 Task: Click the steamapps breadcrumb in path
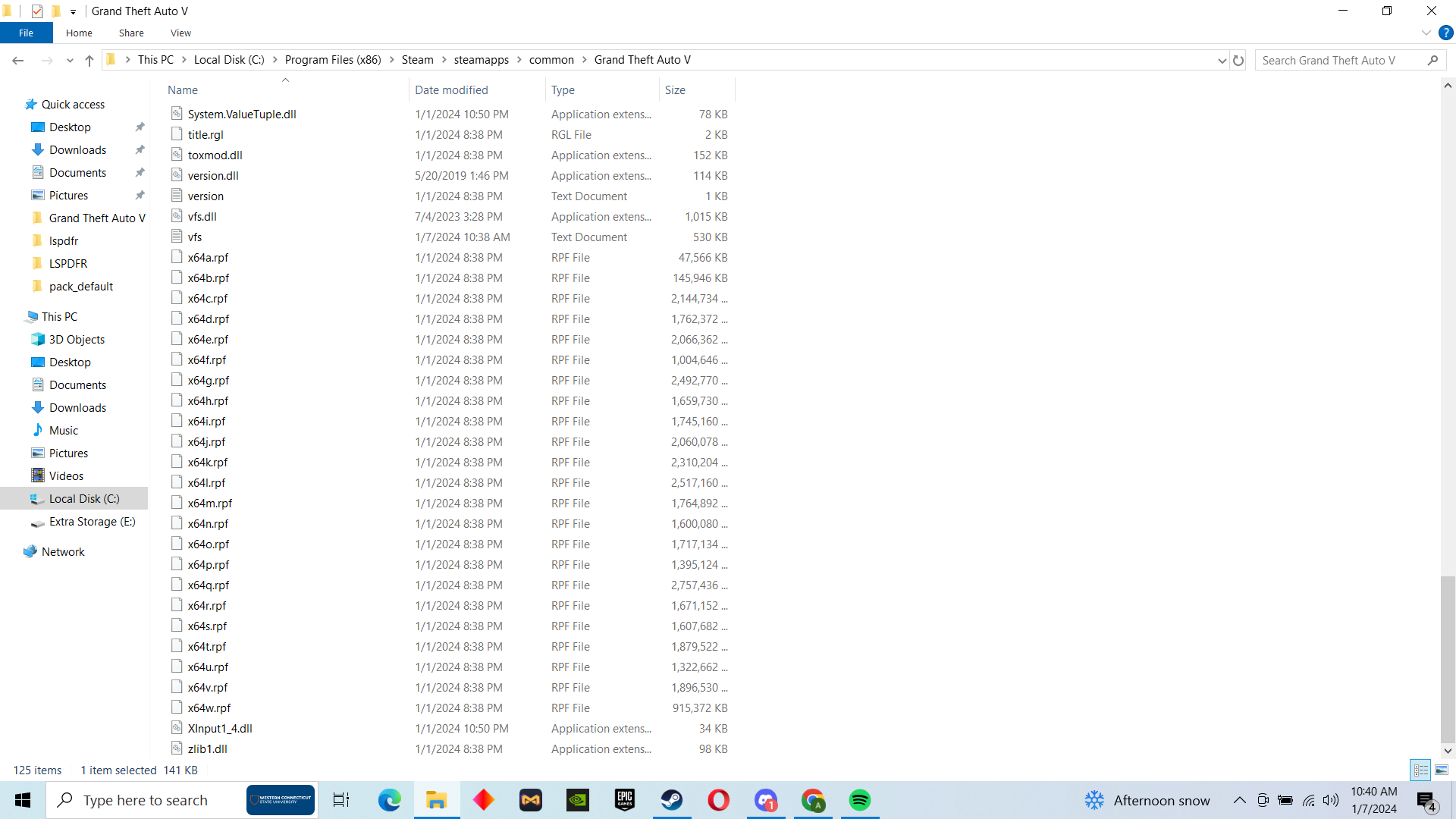[481, 60]
